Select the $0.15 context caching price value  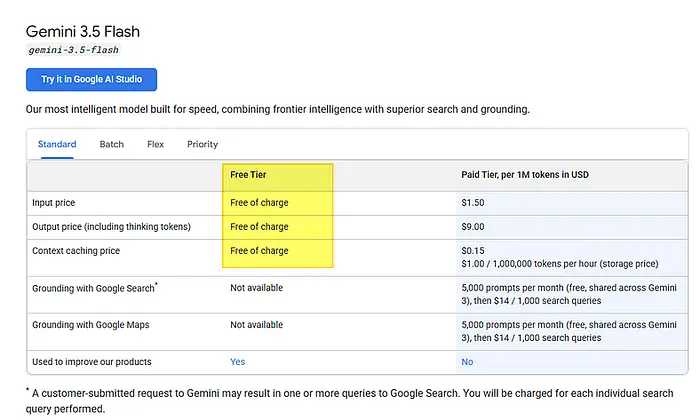473,251
